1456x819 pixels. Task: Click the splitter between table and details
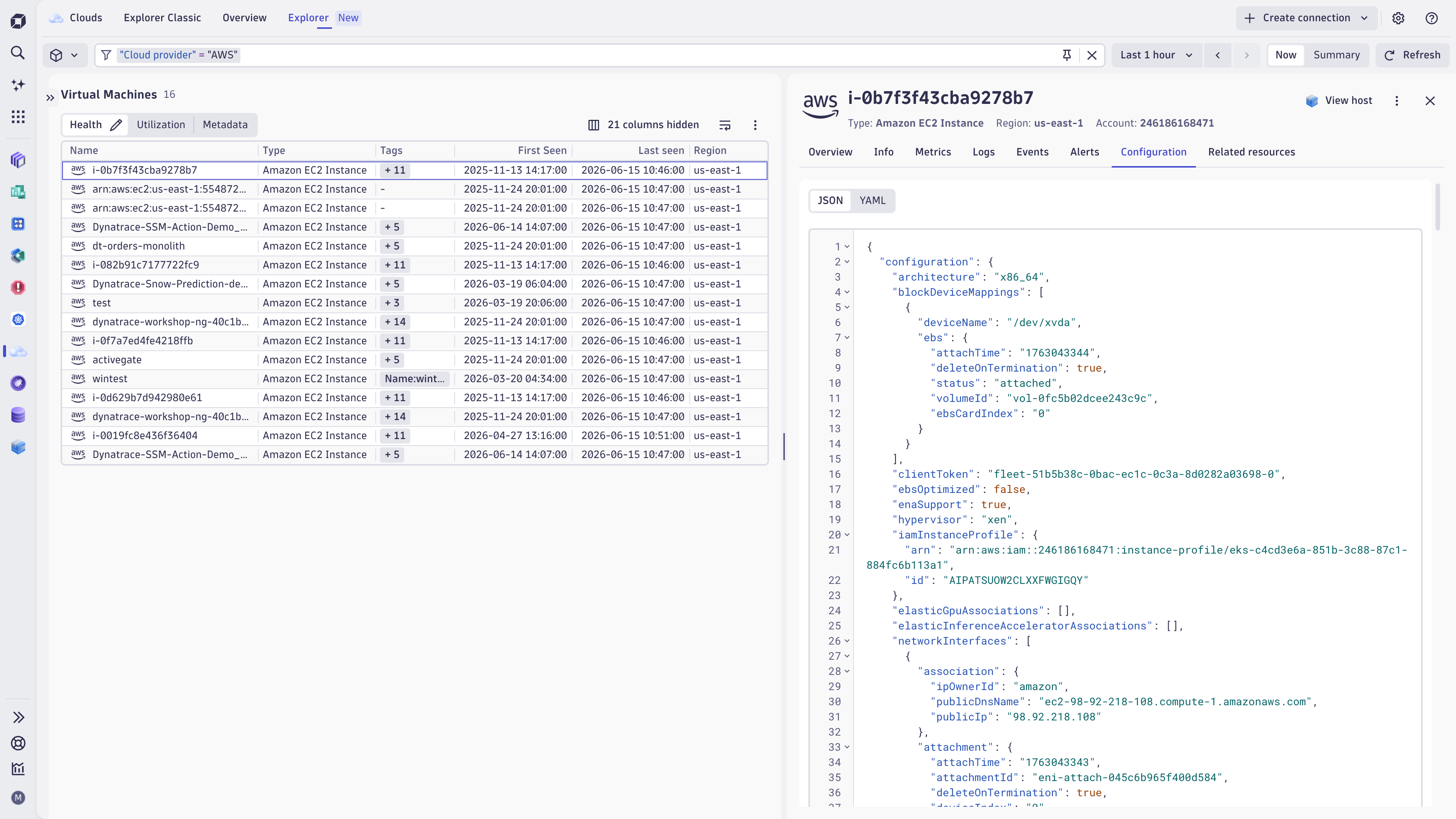point(784,447)
